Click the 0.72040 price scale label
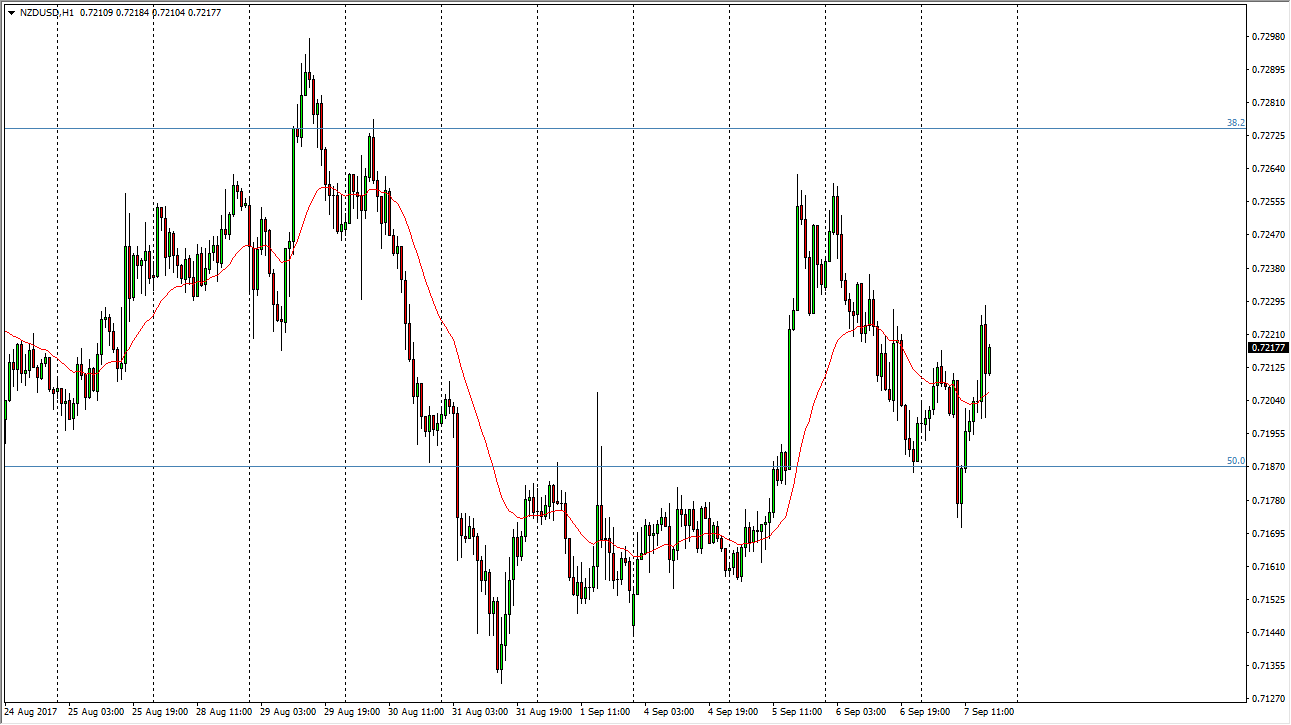 (x=1268, y=401)
